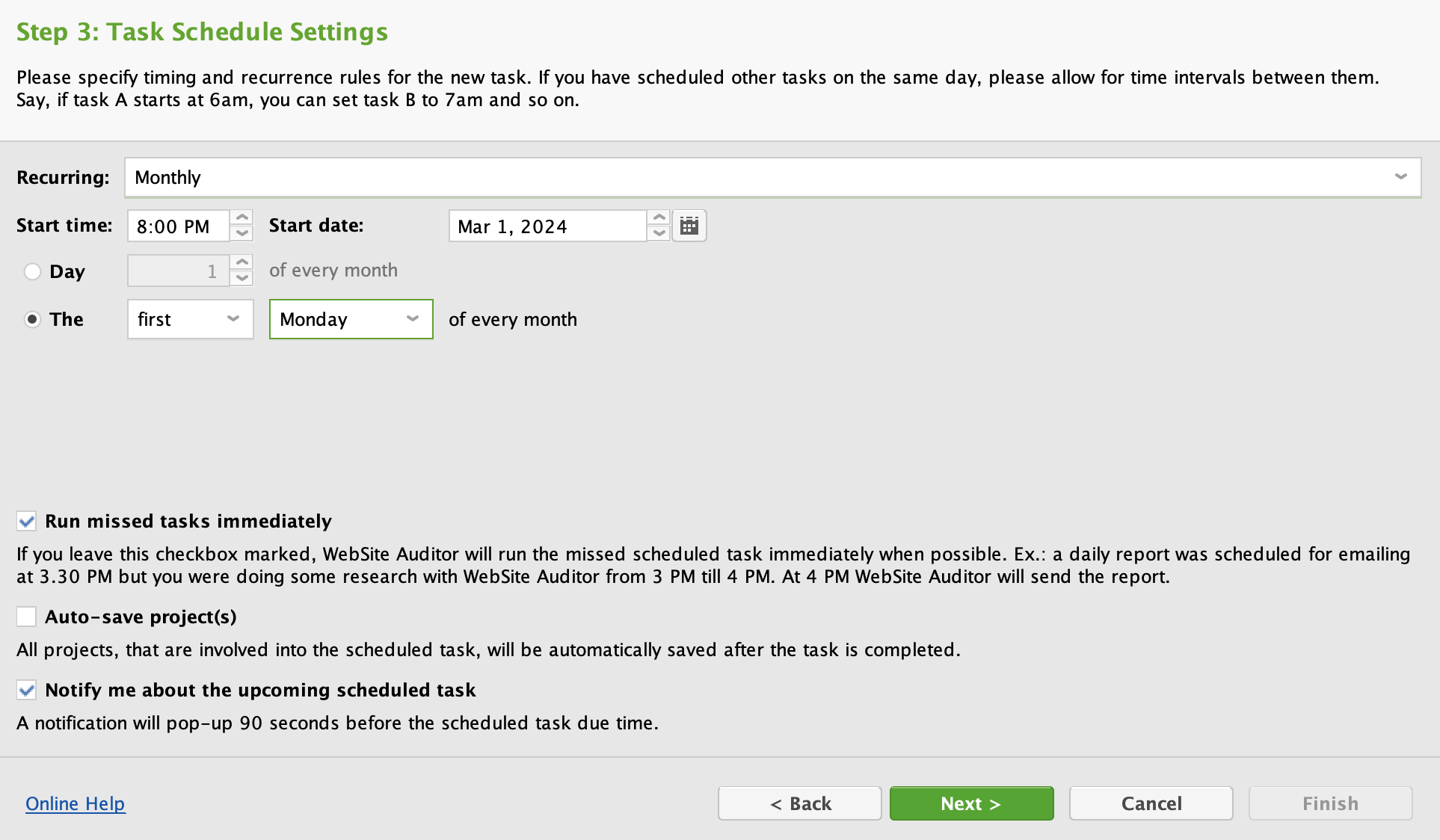Click the Start date Mar 1, 2024 field
The height and width of the screenshot is (840, 1440).
click(x=547, y=226)
